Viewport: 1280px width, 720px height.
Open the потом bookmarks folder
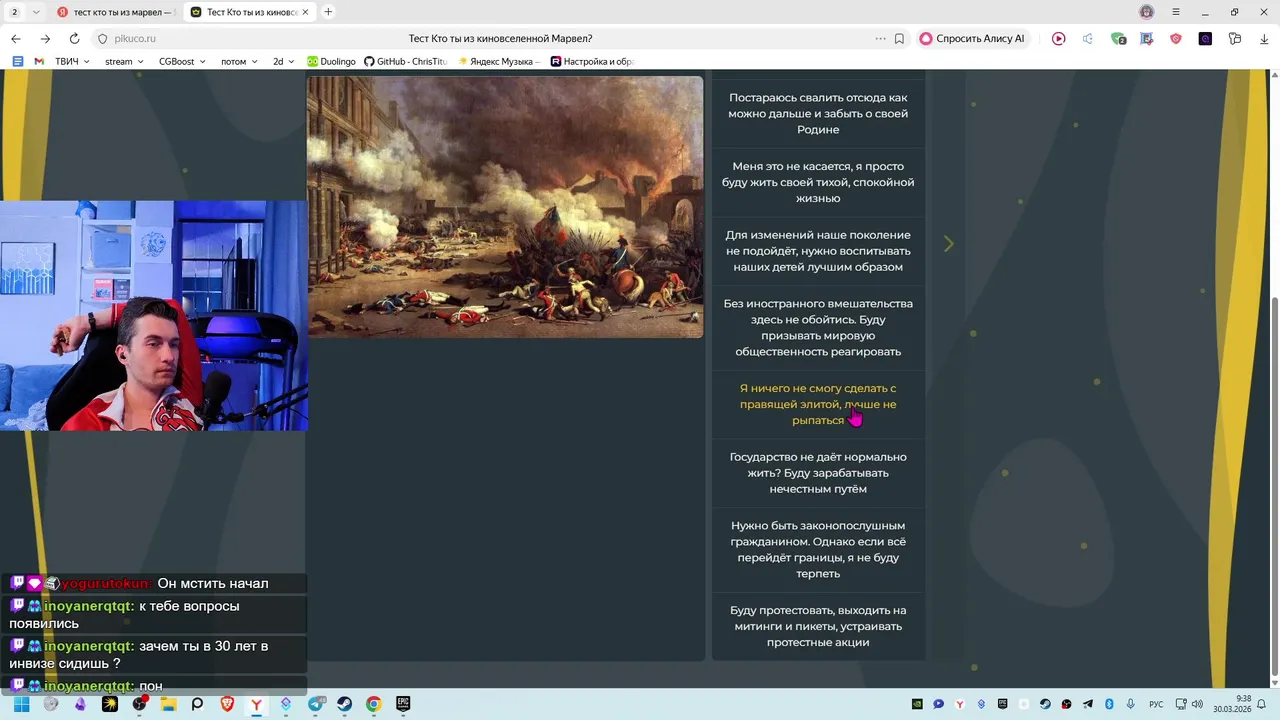tap(239, 61)
